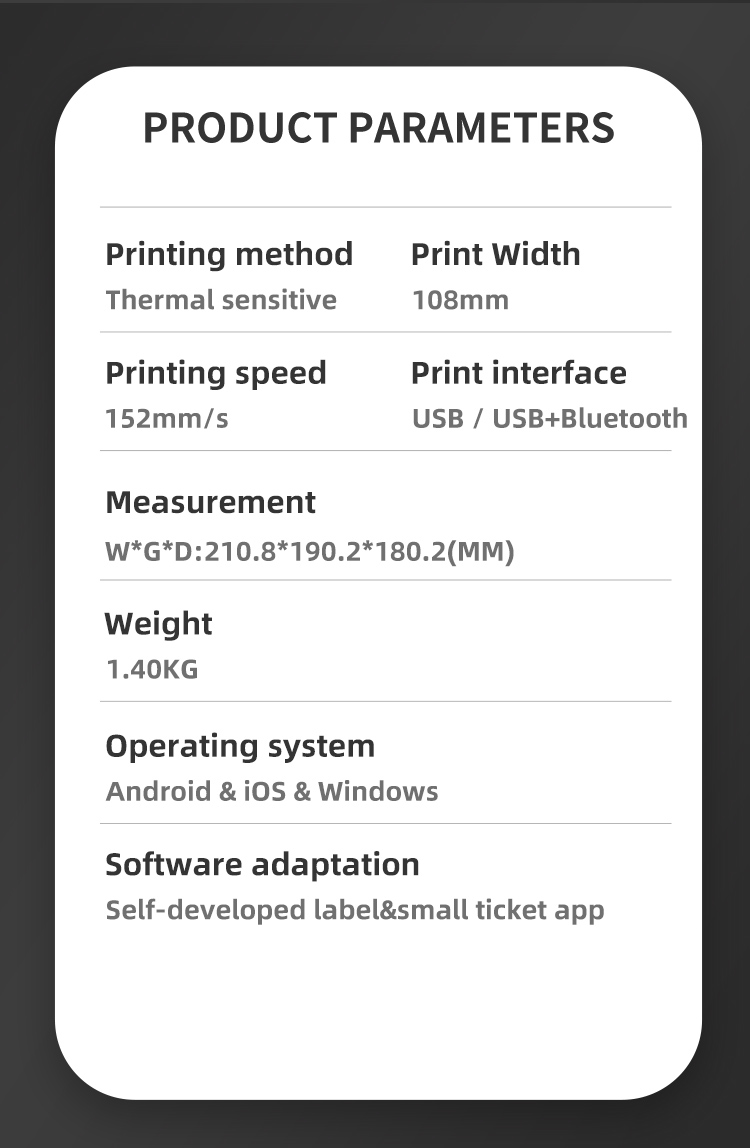
Task: Click the USB / USB+Bluetooth value
Action: [x=549, y=418]
